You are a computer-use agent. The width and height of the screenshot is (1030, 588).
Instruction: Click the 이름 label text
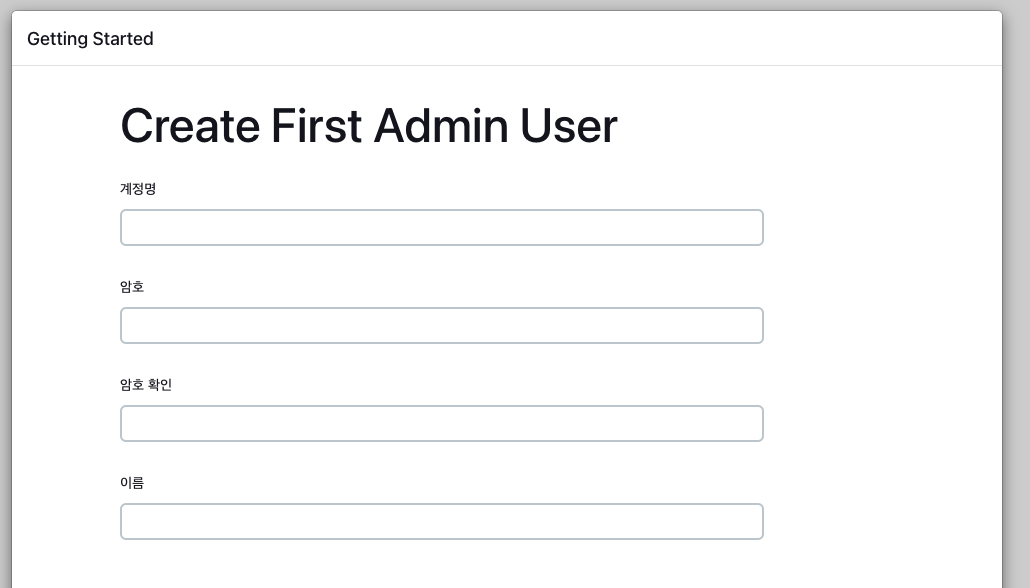pos(132,482)
